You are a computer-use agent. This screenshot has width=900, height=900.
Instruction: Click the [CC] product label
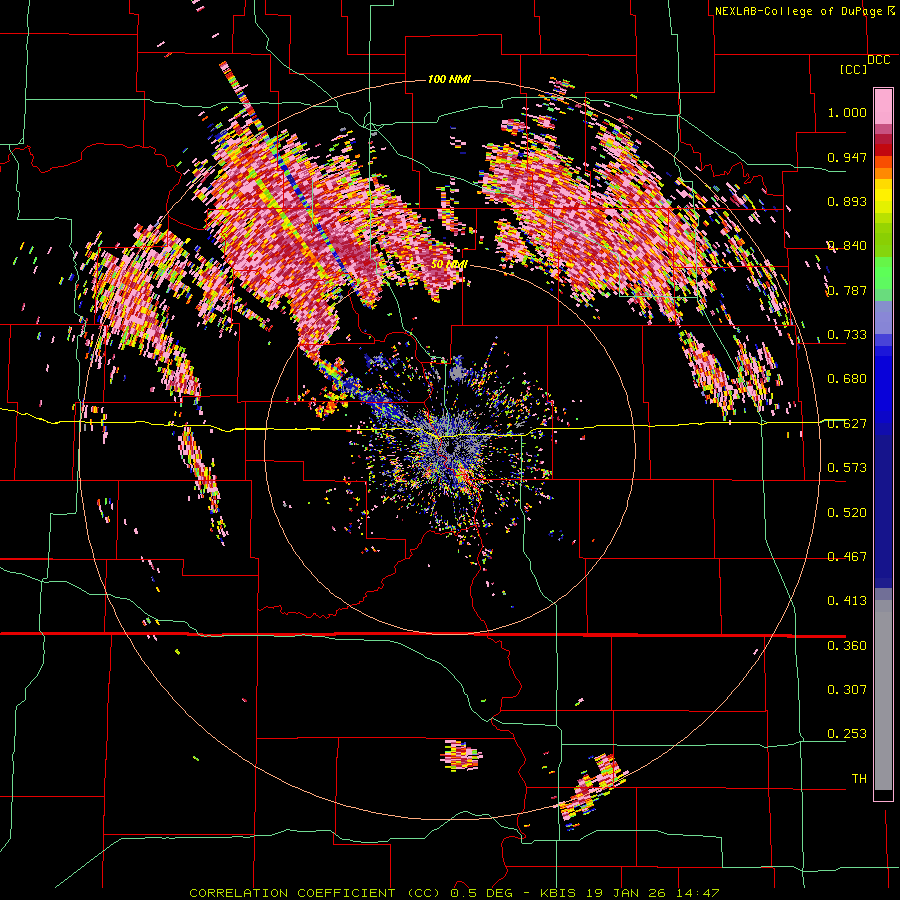click(x=854, y=69)
